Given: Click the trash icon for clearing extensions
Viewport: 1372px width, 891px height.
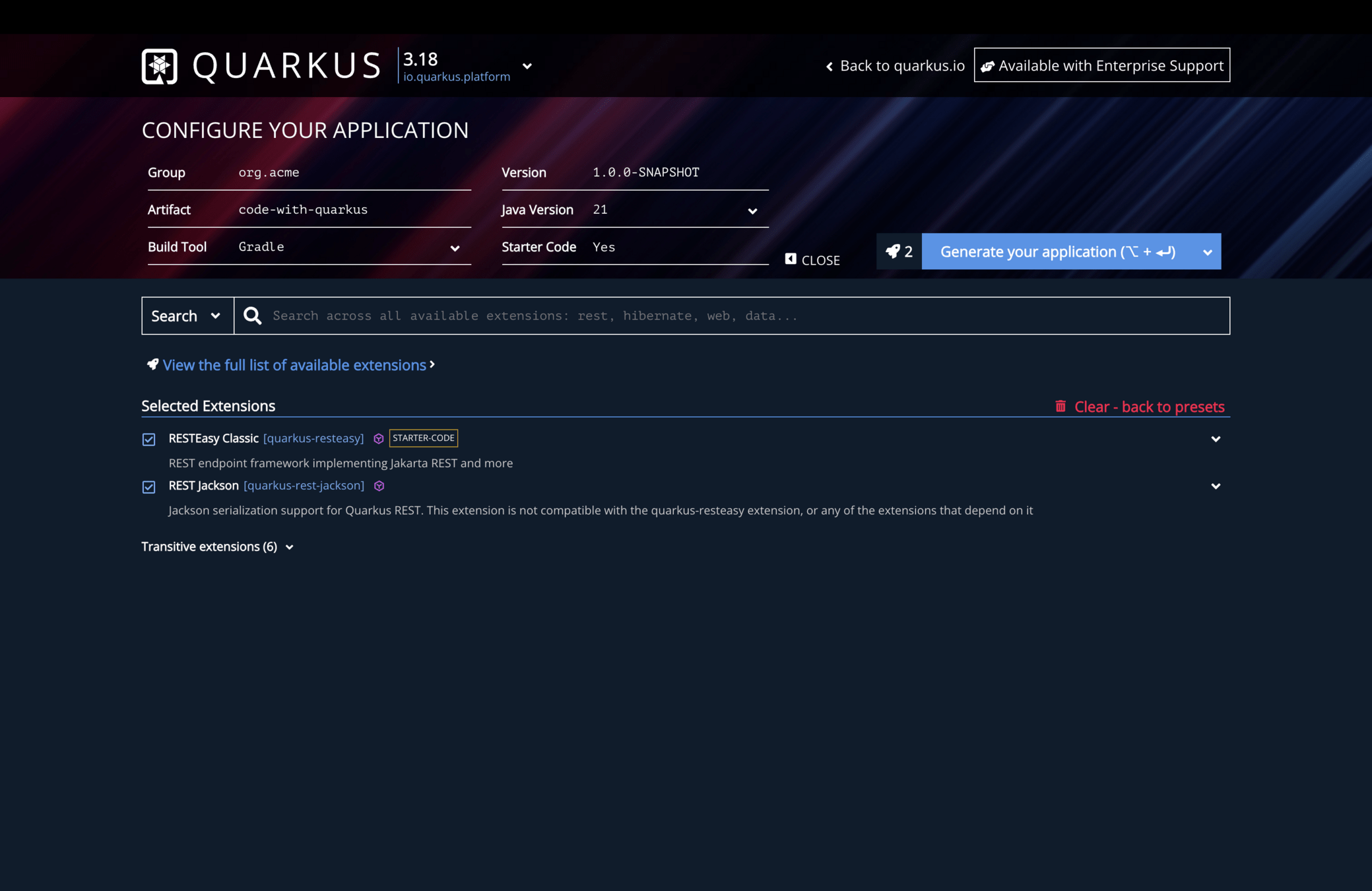Looking at the screenshot, I should 1061,407.
